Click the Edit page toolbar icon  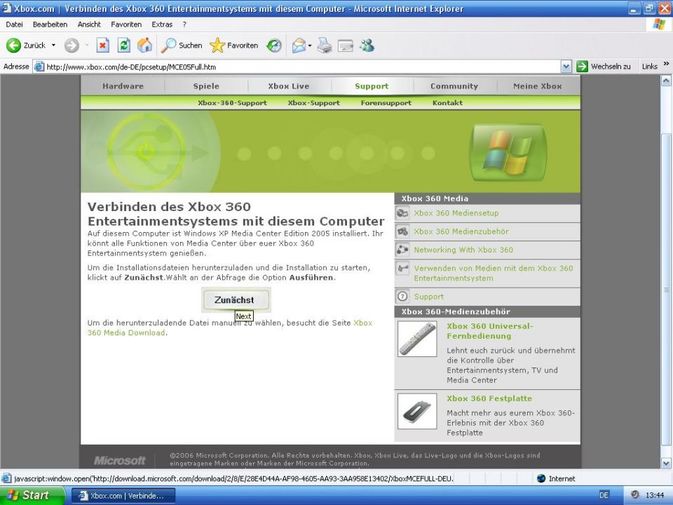[345, 45]
